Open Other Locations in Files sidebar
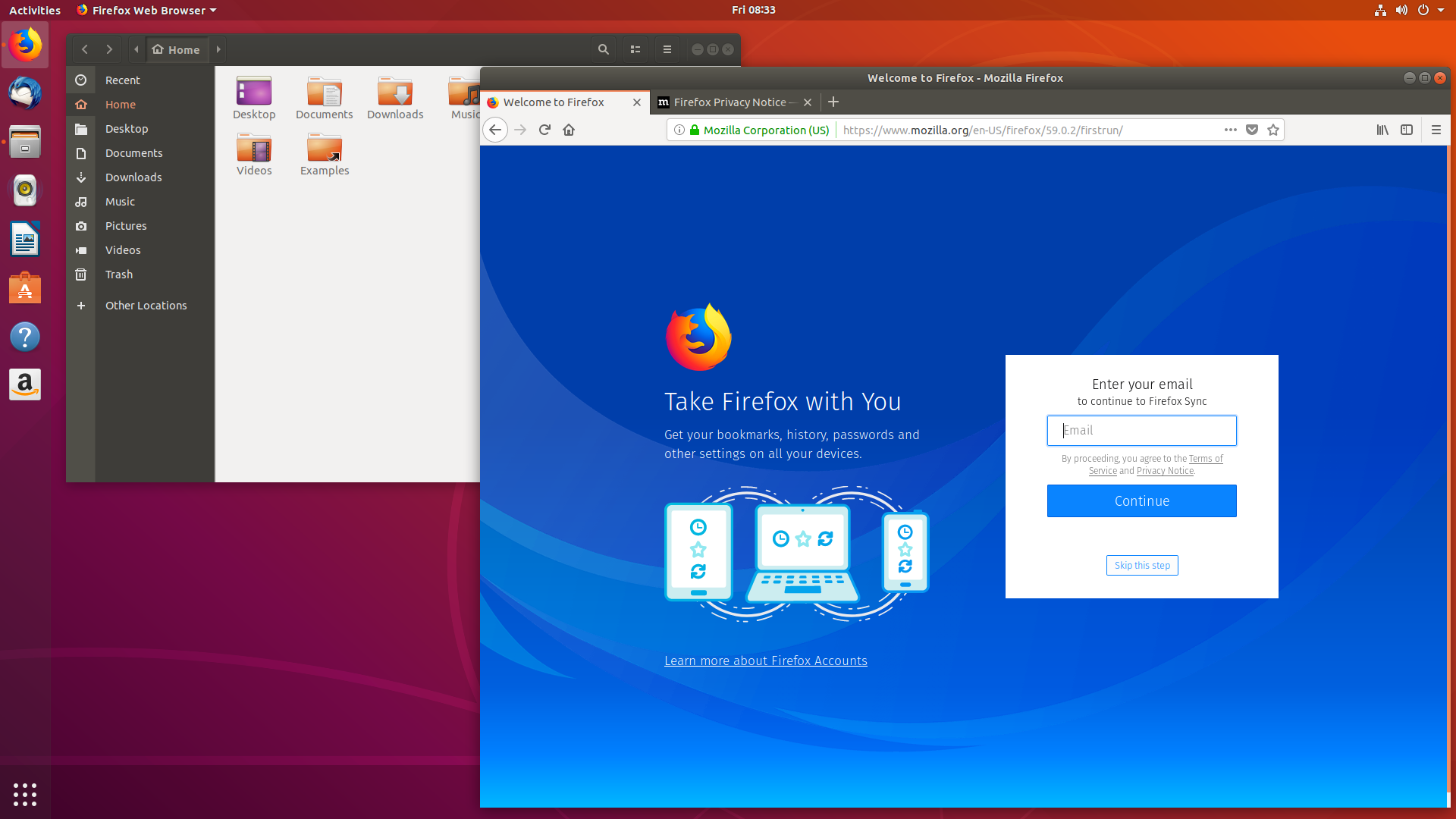Image resolution: width=1456 pixels, height=819 pixels. (140, 306)
